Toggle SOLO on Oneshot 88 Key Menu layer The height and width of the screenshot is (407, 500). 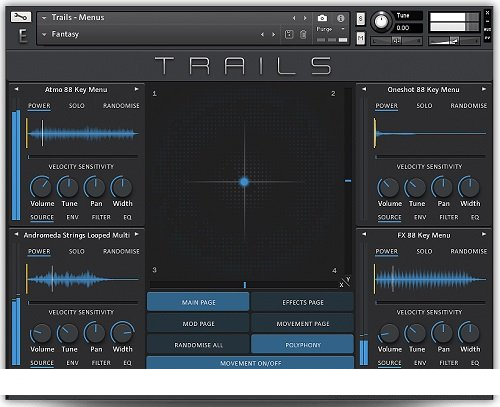(x=424, y=106)
